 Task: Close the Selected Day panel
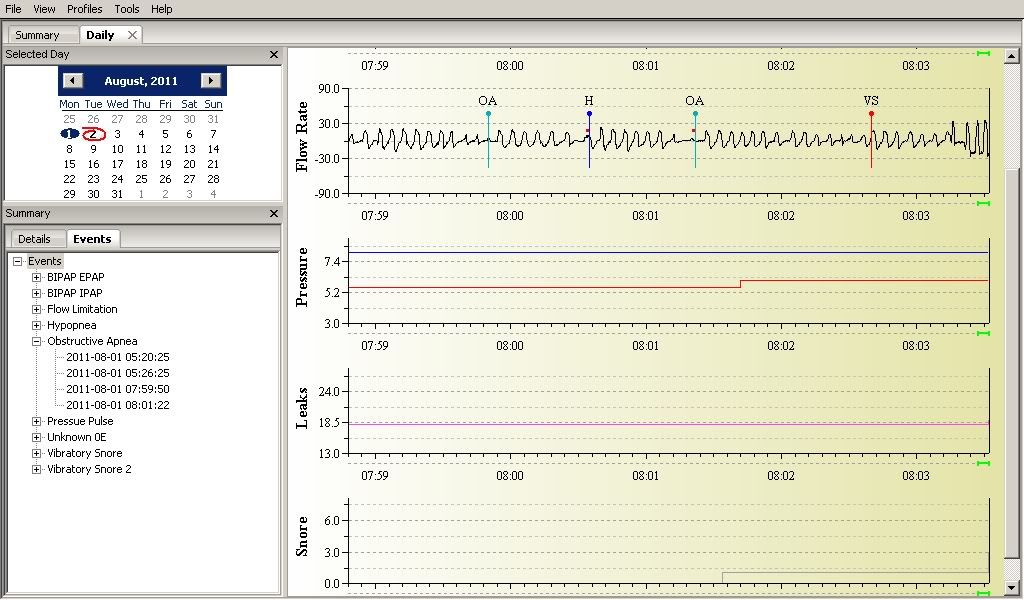[274, 55]
